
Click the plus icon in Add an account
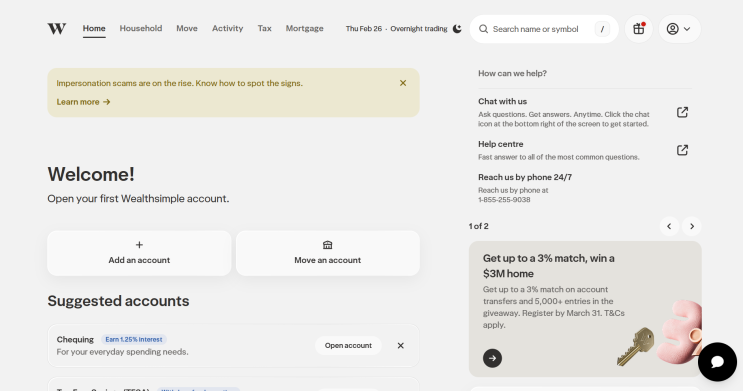point(139,245)
